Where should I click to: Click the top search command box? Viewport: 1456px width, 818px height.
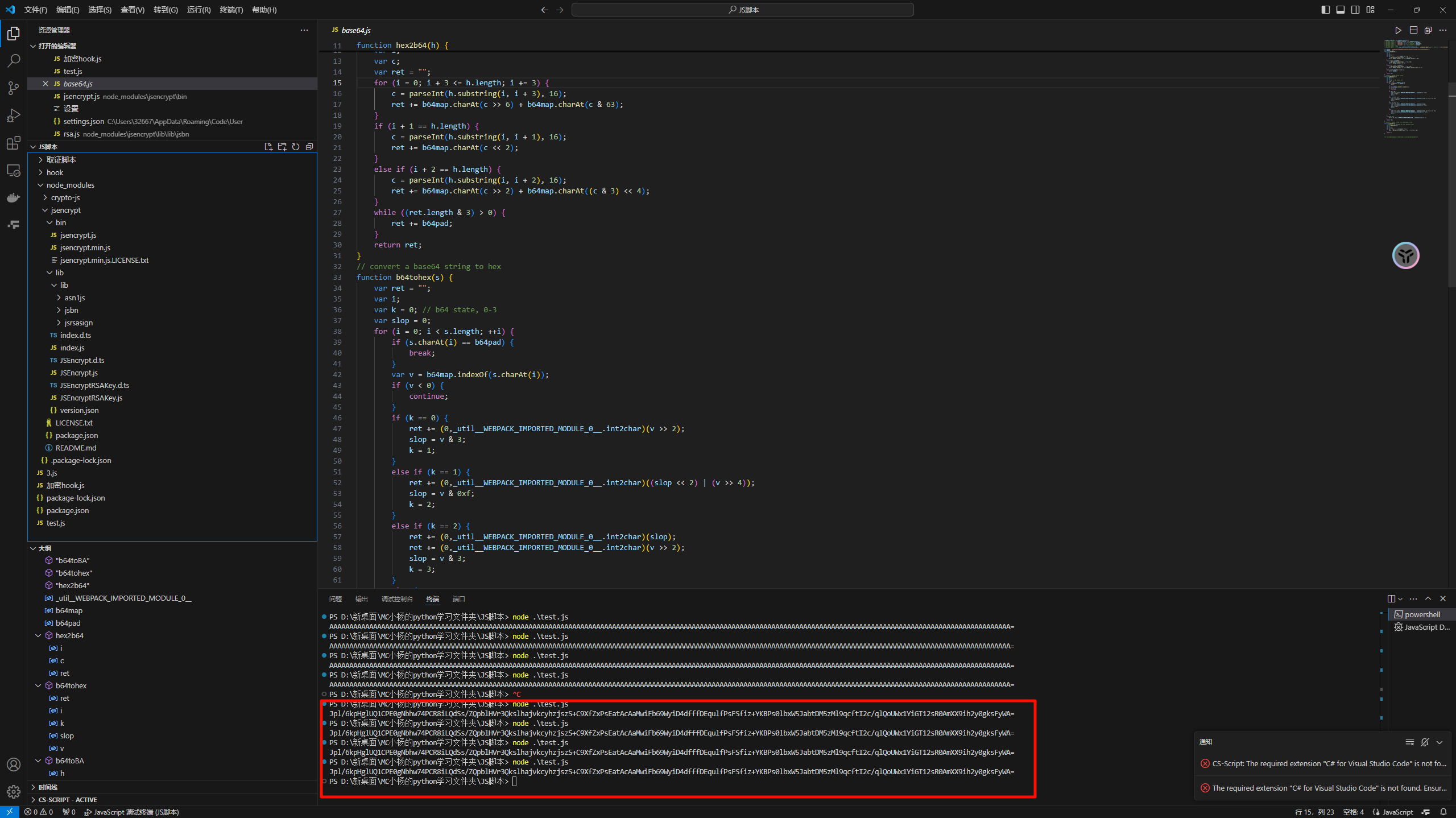coord(742,10)
